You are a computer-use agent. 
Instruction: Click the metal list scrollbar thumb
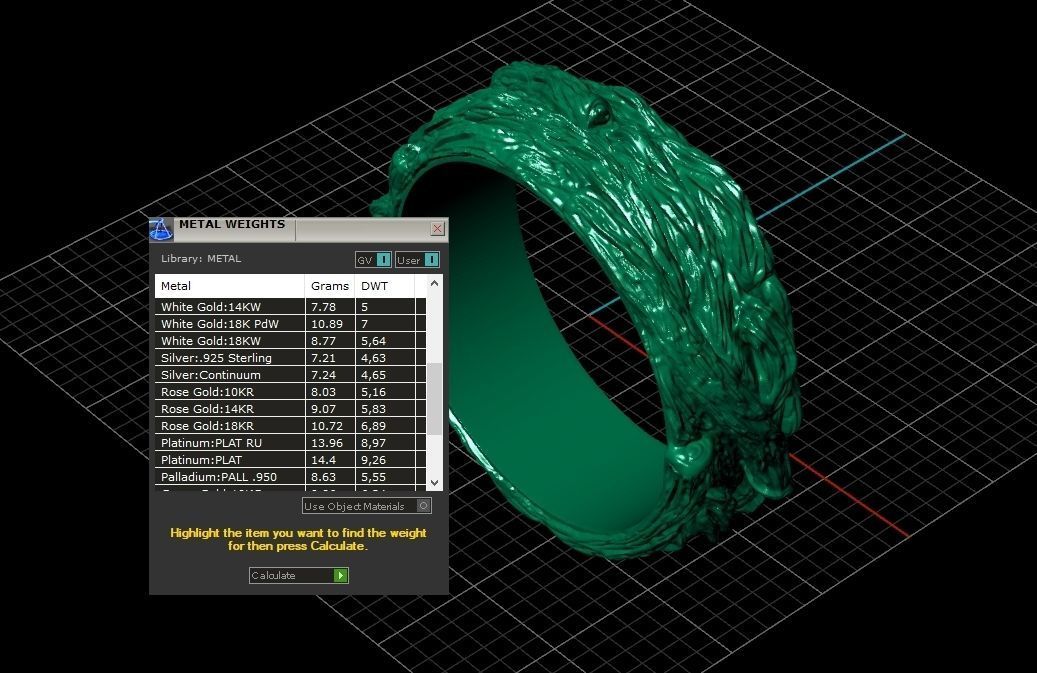(x=435, y=399)
